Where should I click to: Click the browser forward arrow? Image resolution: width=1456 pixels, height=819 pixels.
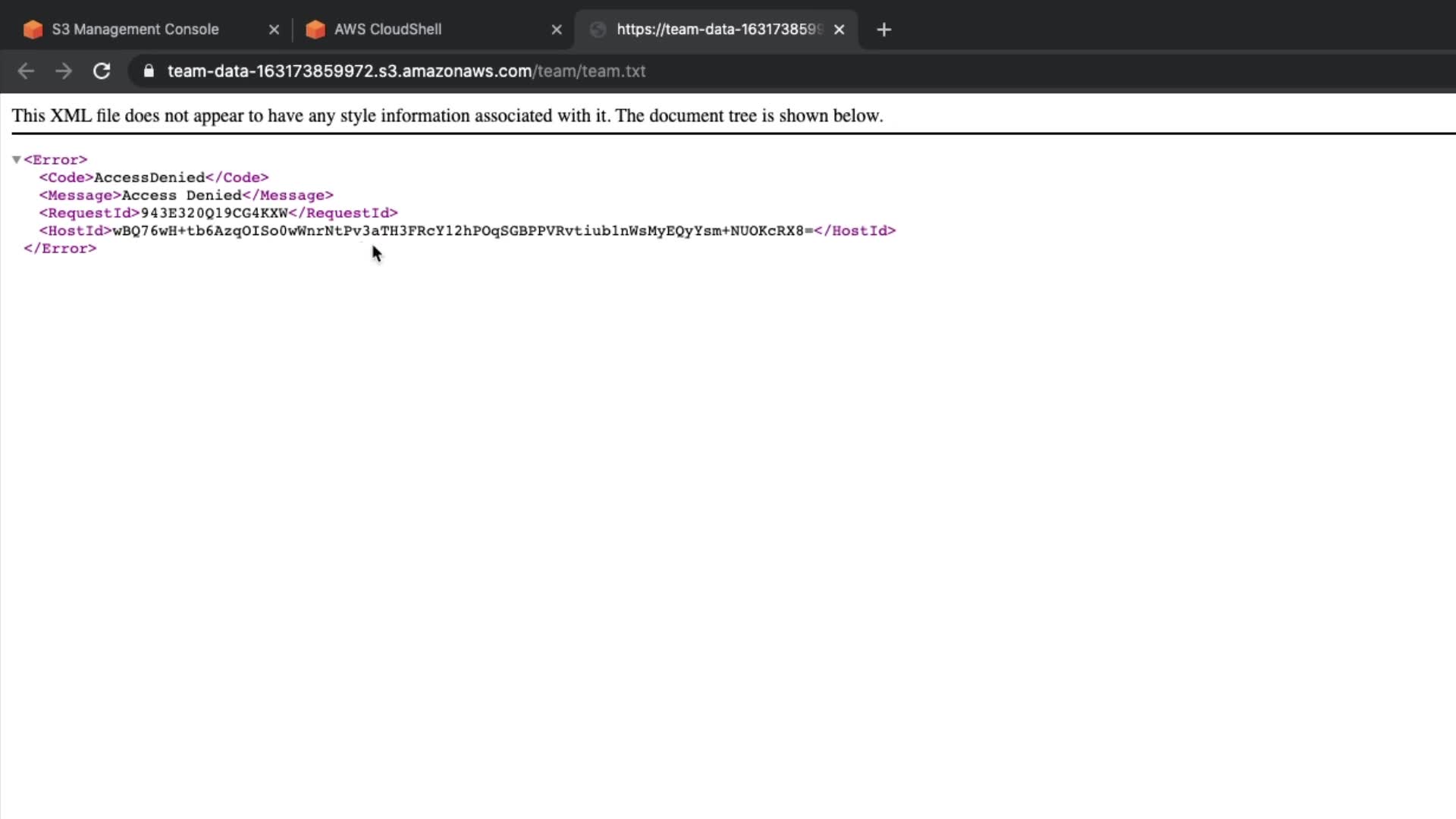tap(64, 71)
